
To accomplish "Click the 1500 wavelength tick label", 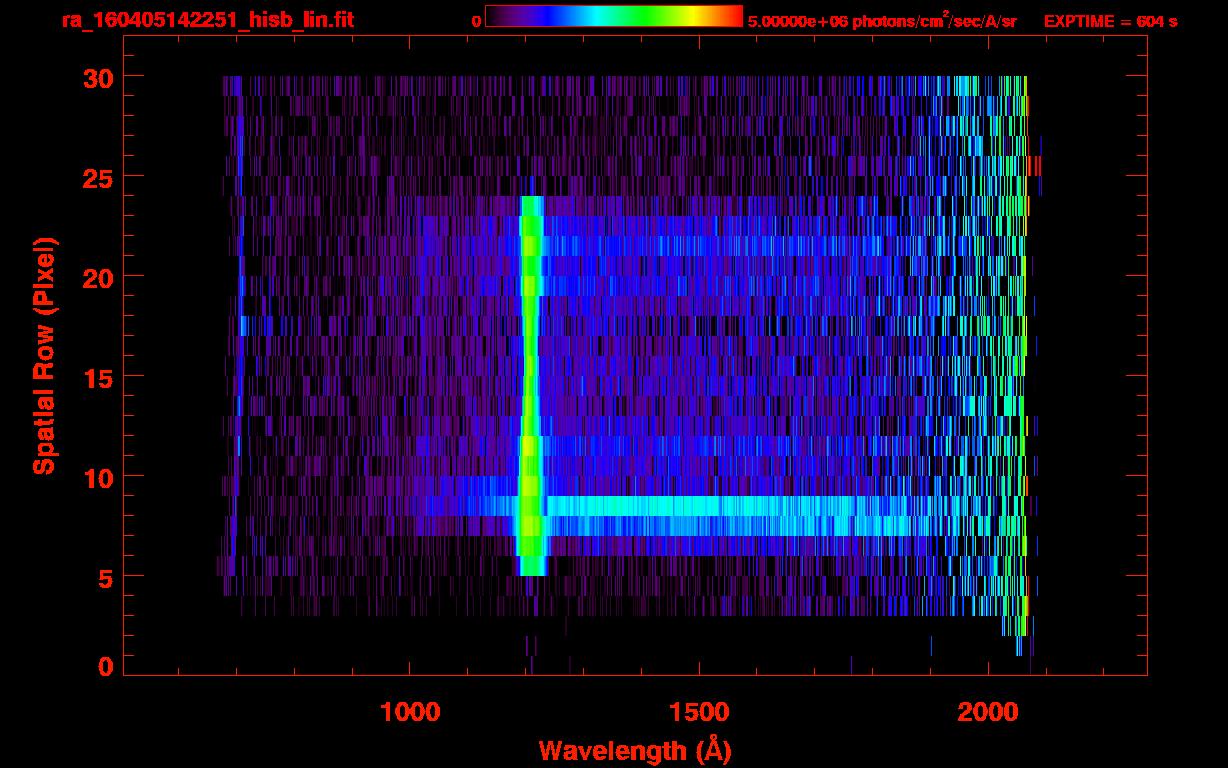I will pyautogui.click(x=699, y=711).
